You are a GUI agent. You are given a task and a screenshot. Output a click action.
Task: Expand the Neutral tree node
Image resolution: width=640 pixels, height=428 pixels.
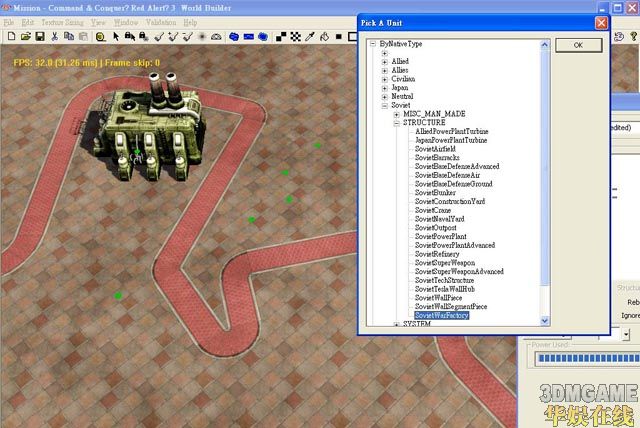click(x=384, y=97)
